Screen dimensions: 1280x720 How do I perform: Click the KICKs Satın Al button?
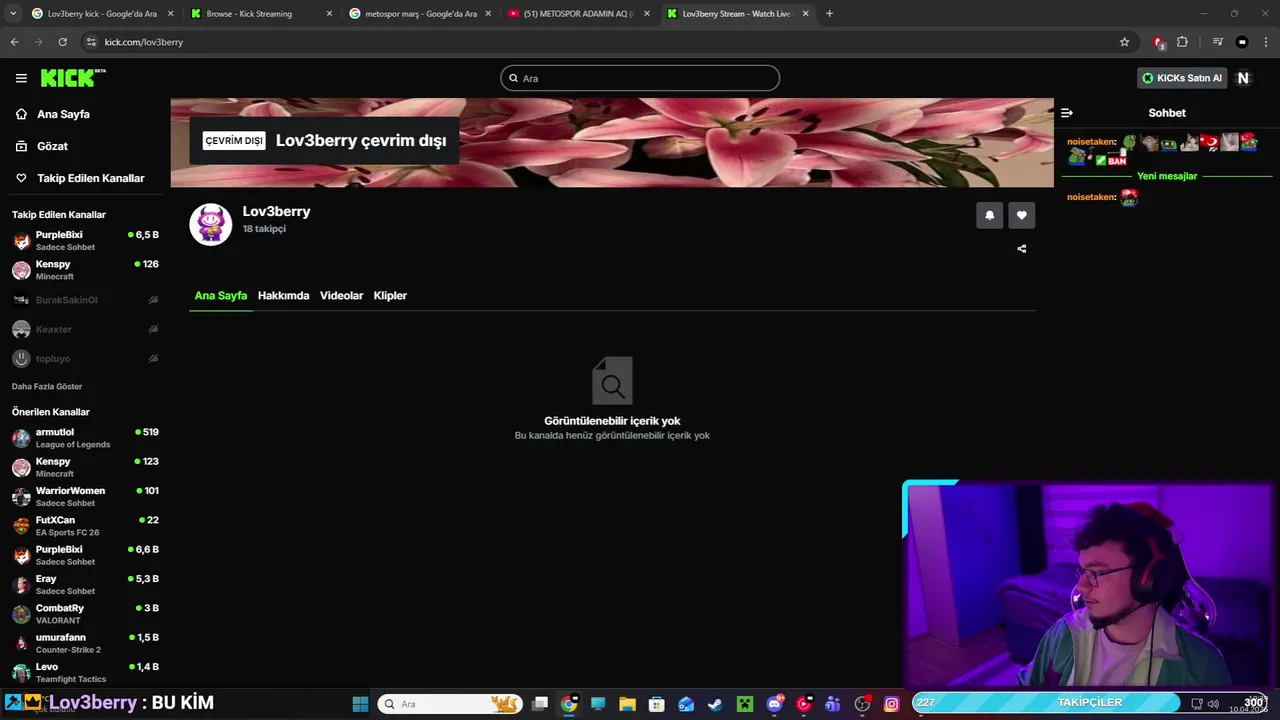pos(1182,78)
